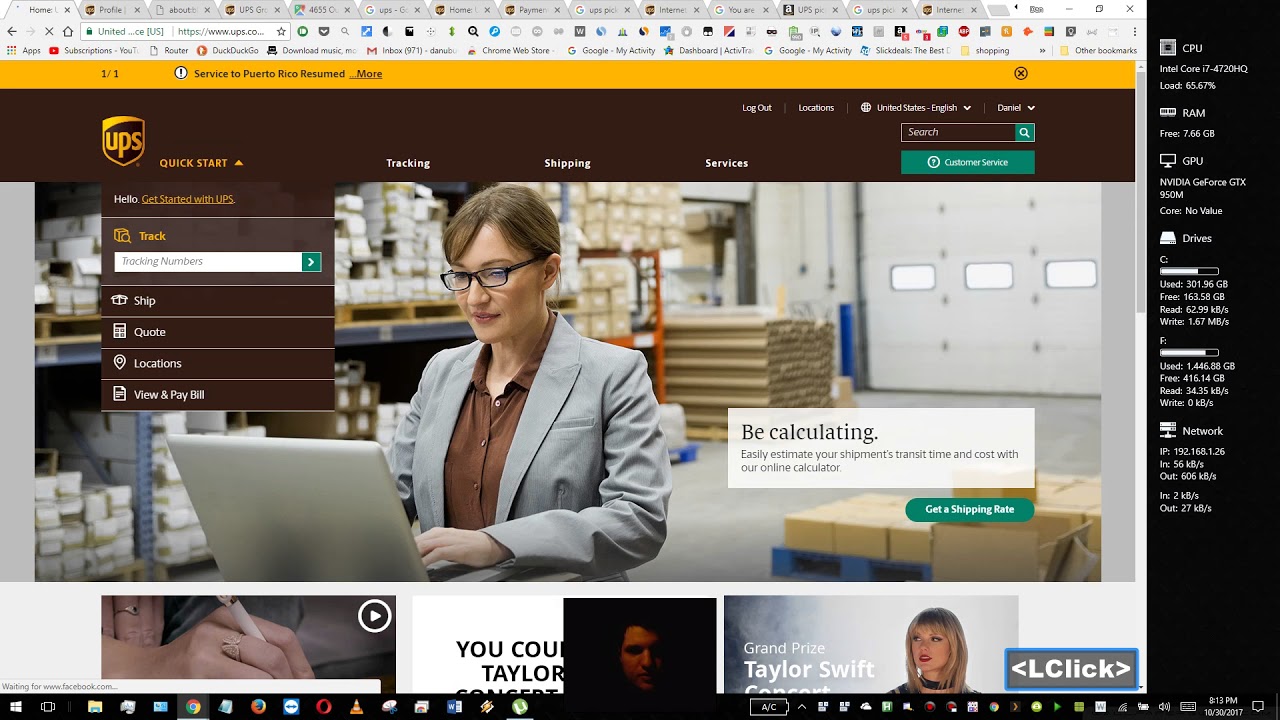The image size is (1280, 720).
Task: Open Ship from Quick Start menu
Action: pyautogui.click(x=217, y=300)
